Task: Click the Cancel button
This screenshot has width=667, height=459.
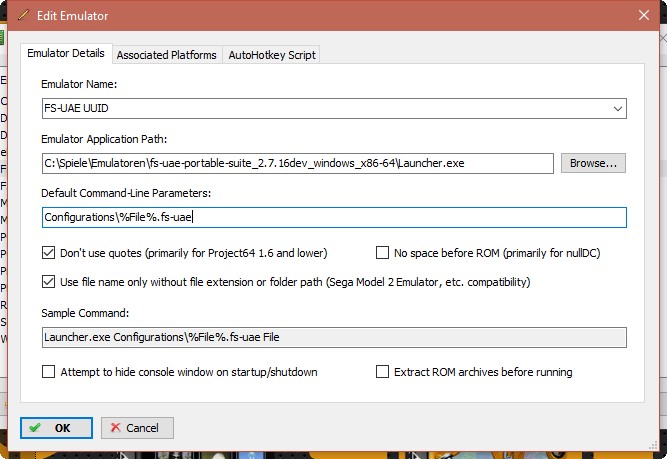Action: [x=137, y=428]
